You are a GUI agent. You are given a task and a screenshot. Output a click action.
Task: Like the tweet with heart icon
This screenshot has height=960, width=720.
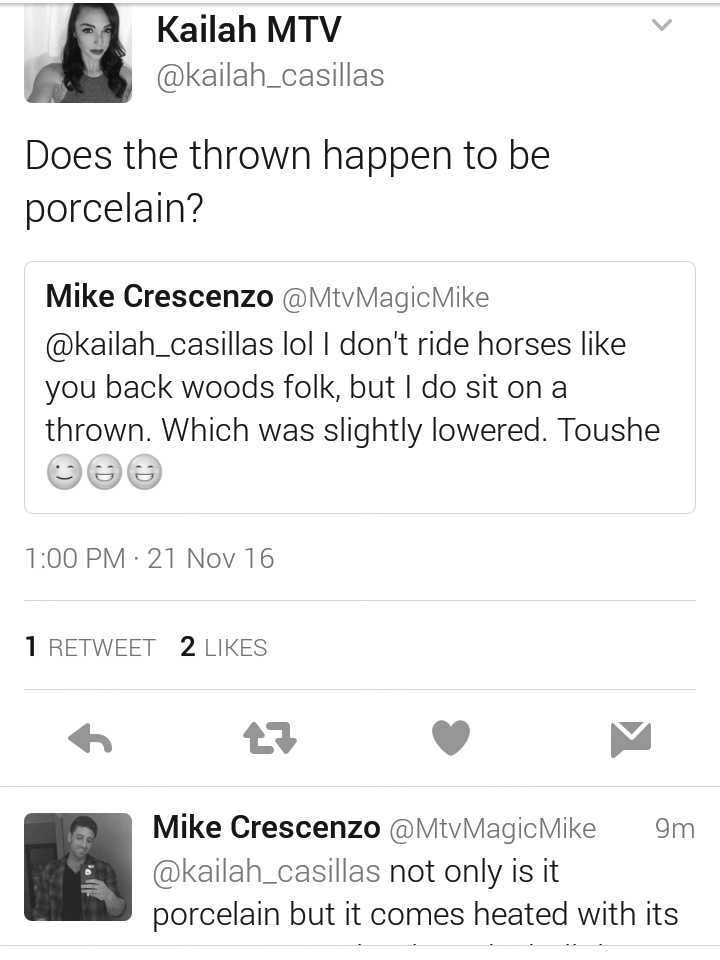point(451,738)
